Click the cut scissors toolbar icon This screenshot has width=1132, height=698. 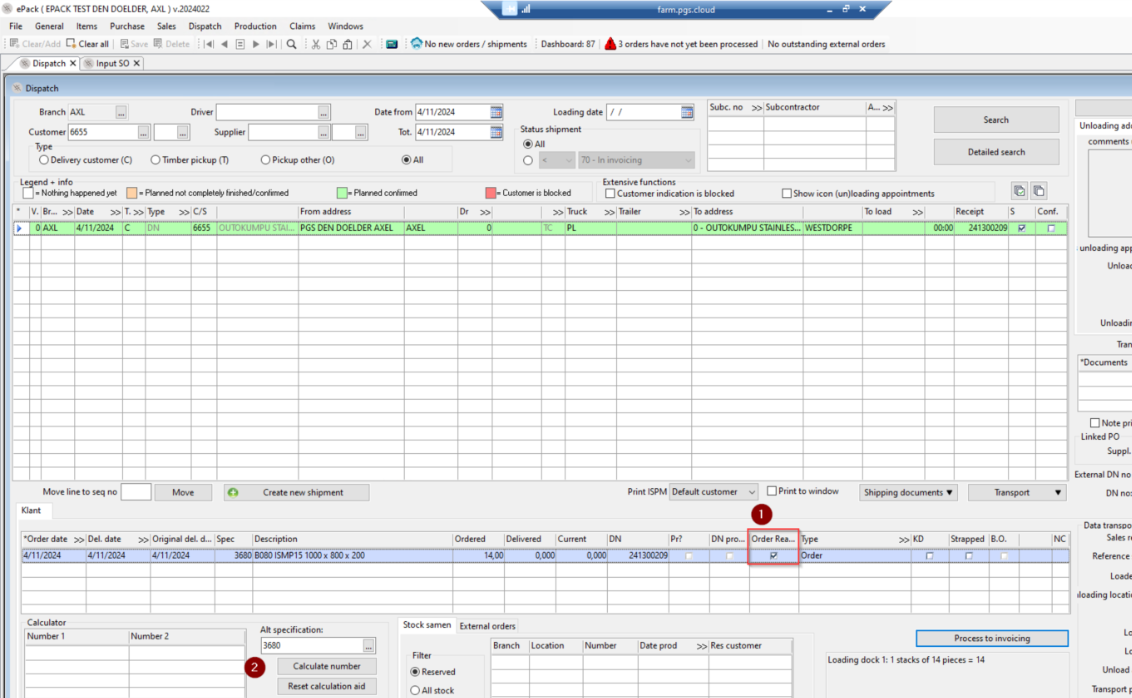point(315,44)
